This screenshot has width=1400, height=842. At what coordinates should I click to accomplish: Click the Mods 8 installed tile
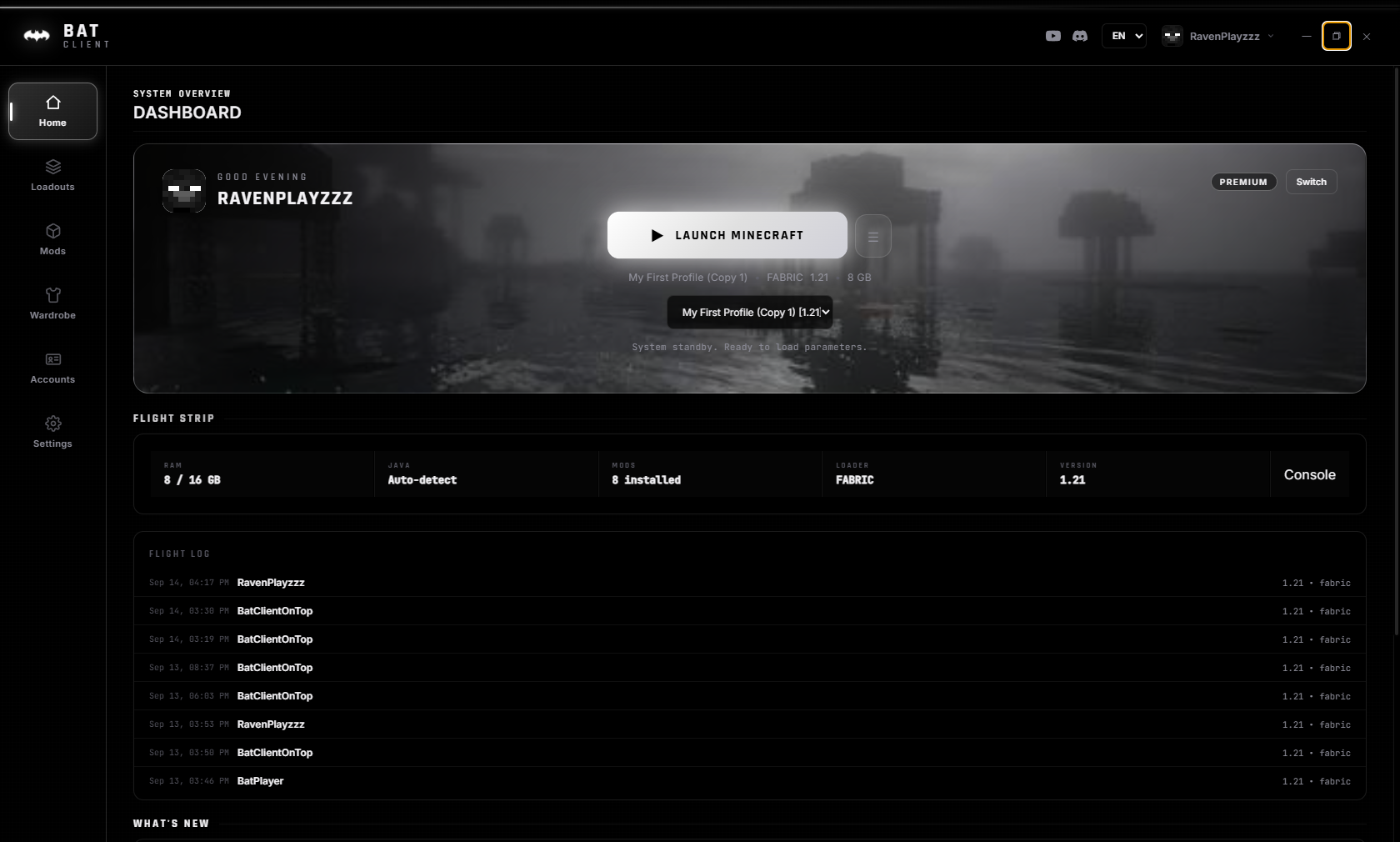711,474
